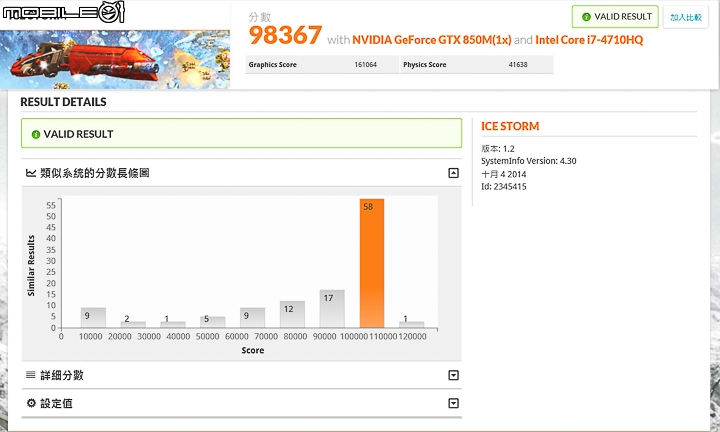Click the 加入比較 compare button
720x432 pixels.
point(686,17)
